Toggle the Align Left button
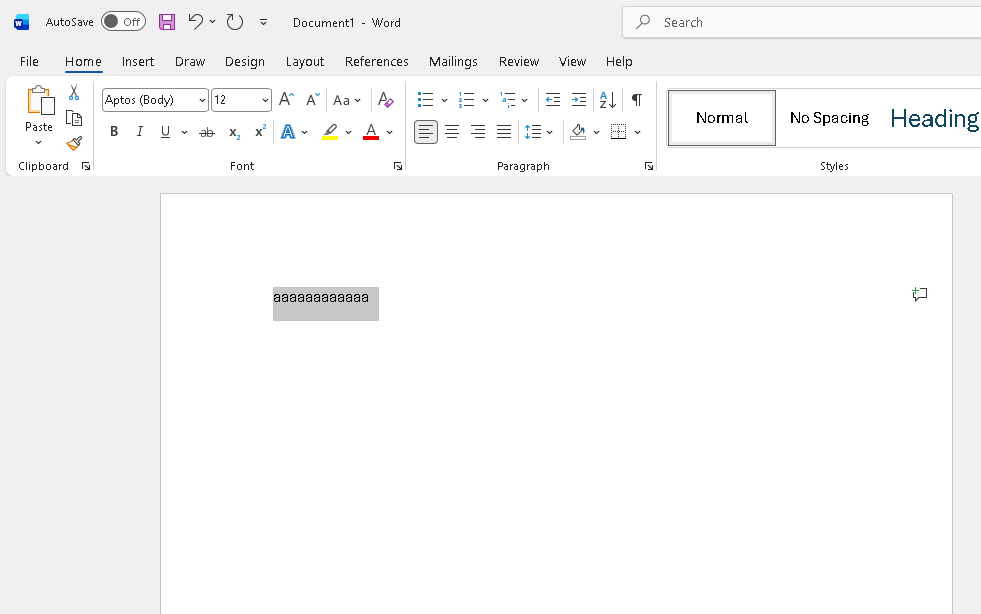Viewport: 981px width, 614px height. click(x=425, y=132)
